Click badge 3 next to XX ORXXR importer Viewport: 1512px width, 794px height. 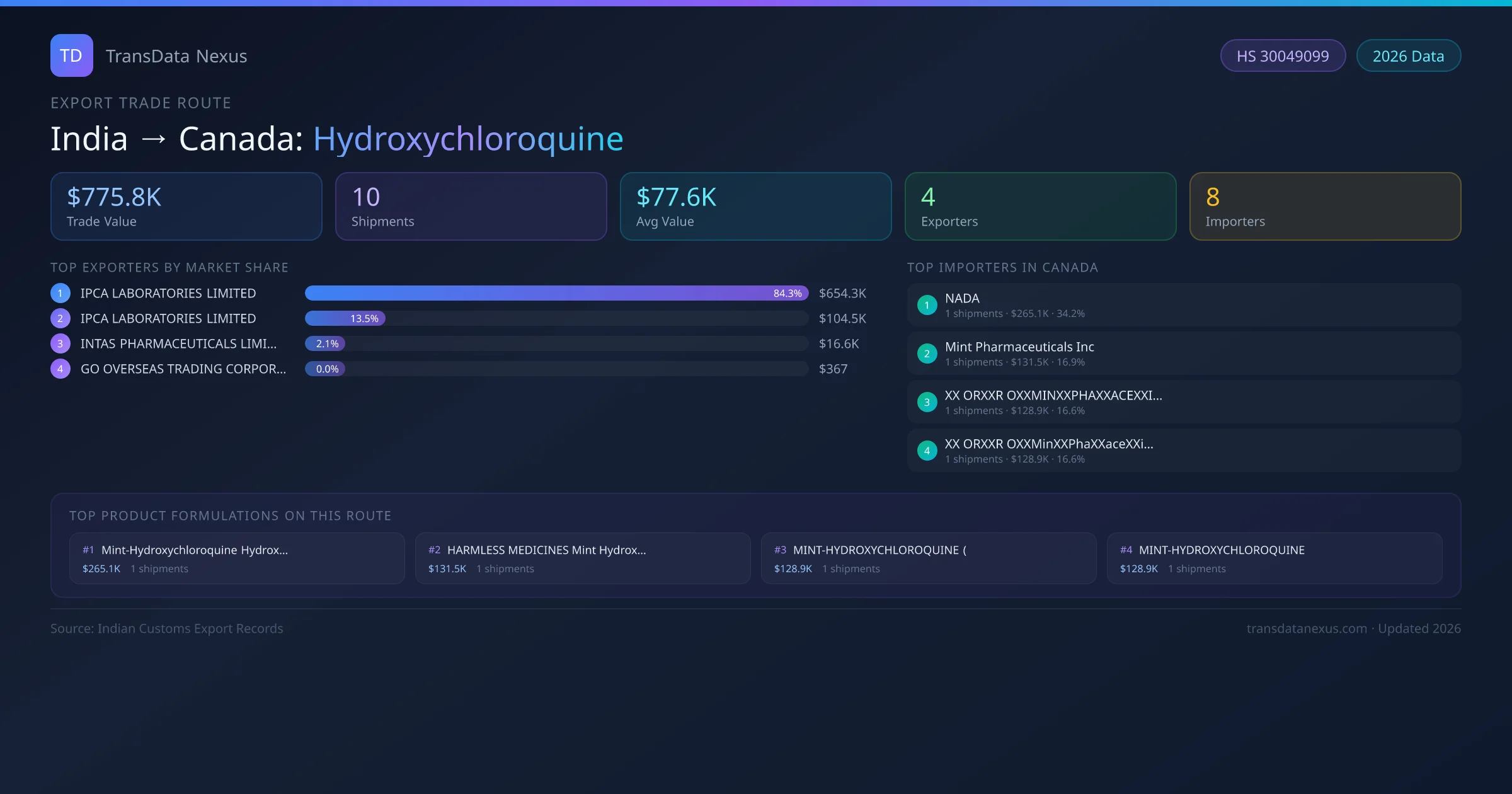coord(927,402)
